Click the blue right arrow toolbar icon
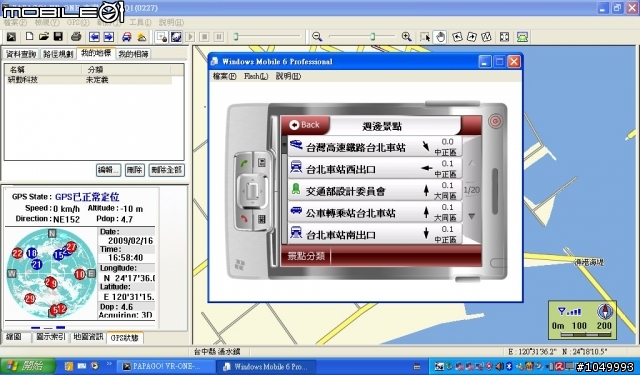The width and height of the screenshot is (640, 375). [109, 37]
